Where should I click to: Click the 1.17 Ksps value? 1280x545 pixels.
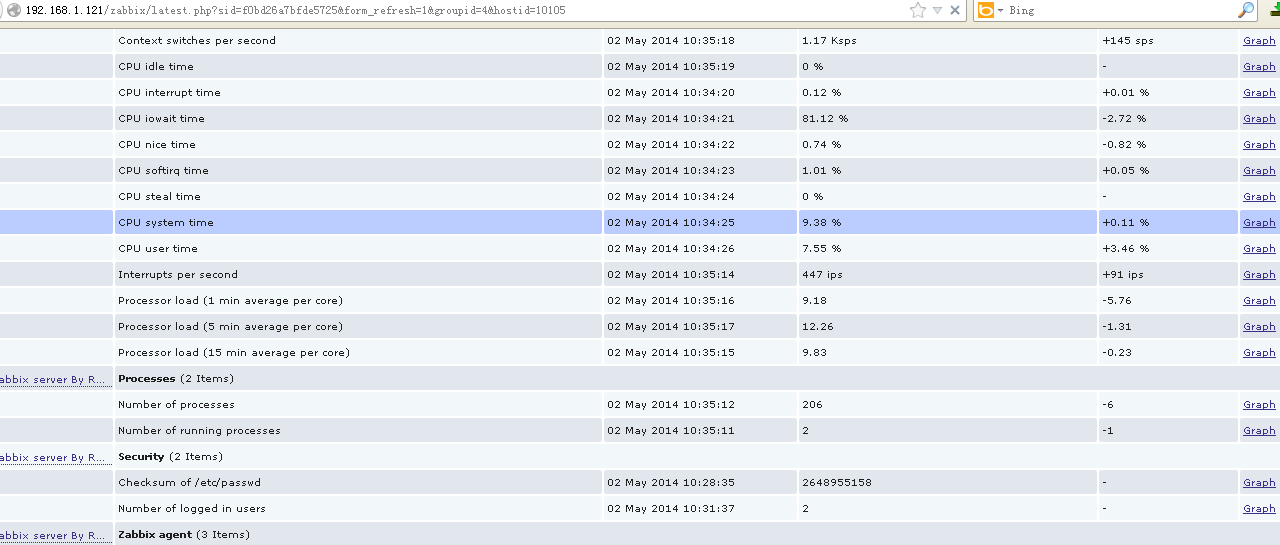pos(829,41)
